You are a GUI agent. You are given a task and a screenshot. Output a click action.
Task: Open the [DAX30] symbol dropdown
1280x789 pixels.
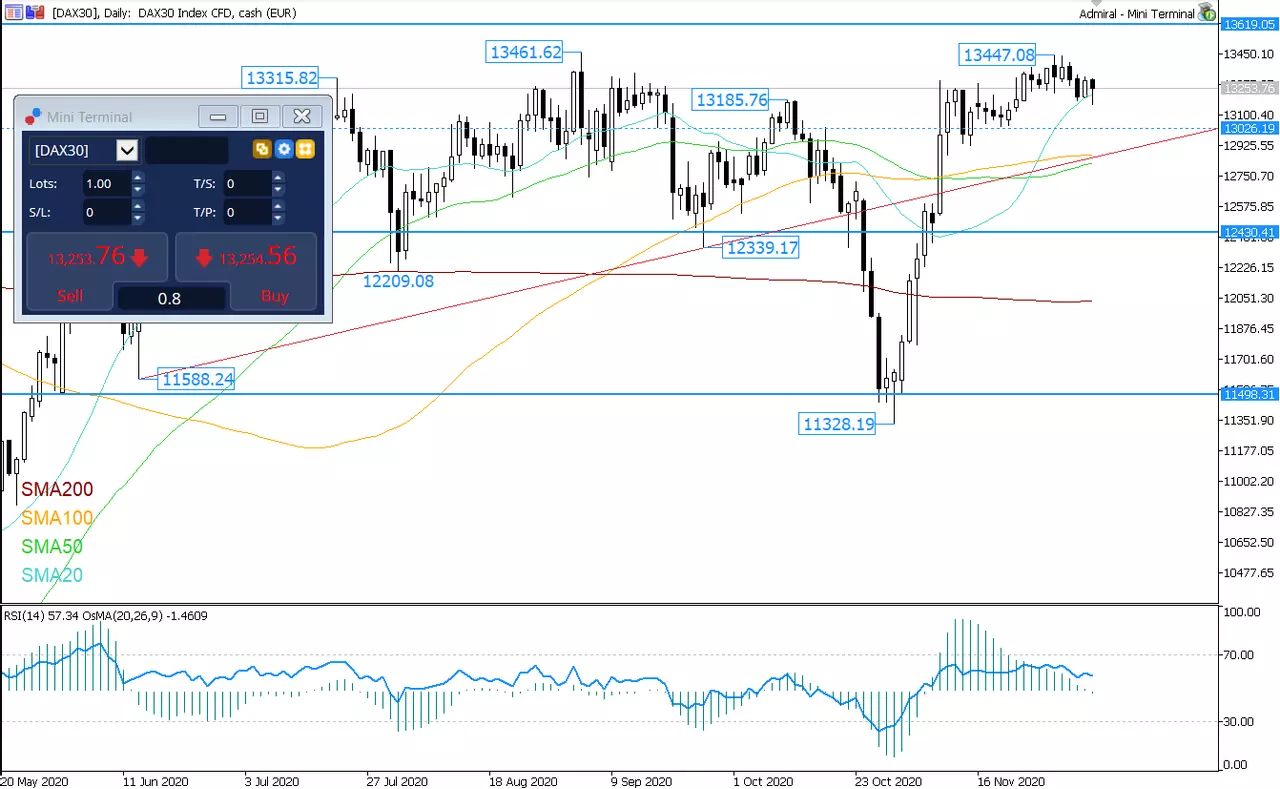coord(127,150)
